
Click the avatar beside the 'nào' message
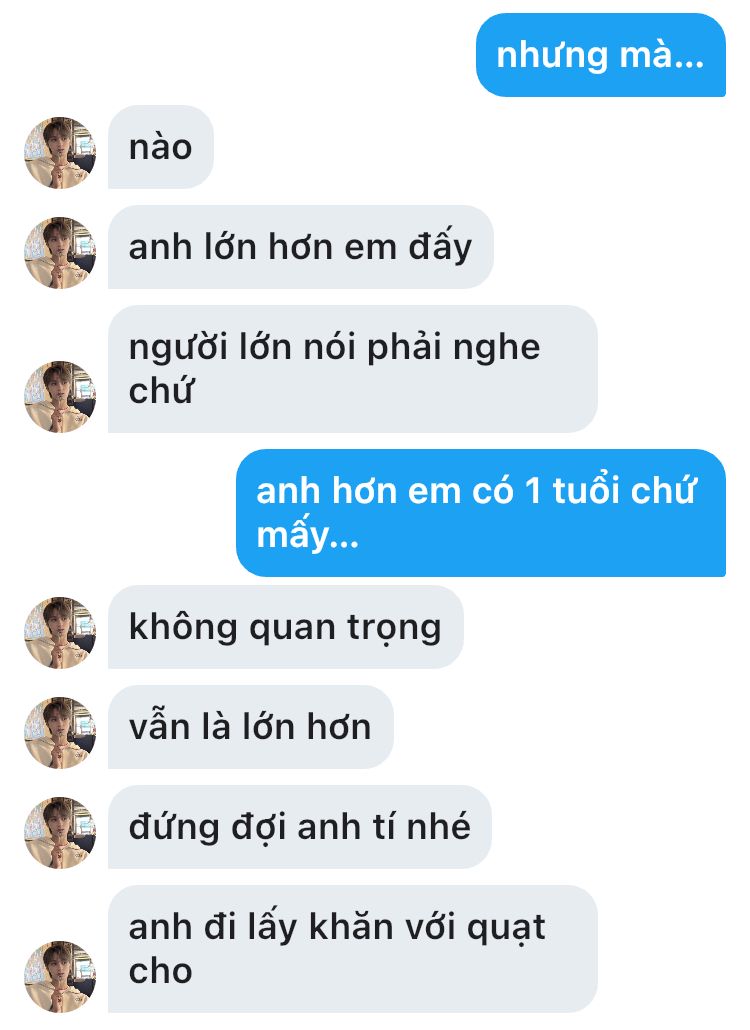click(x=60, y=153)
